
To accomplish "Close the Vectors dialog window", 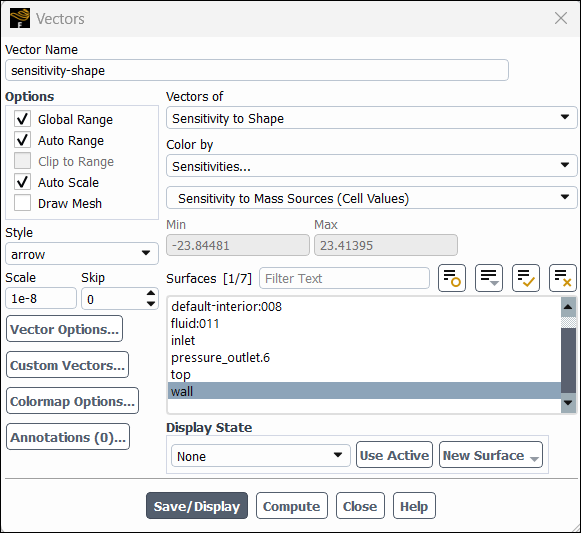I will tap(561, 18).
